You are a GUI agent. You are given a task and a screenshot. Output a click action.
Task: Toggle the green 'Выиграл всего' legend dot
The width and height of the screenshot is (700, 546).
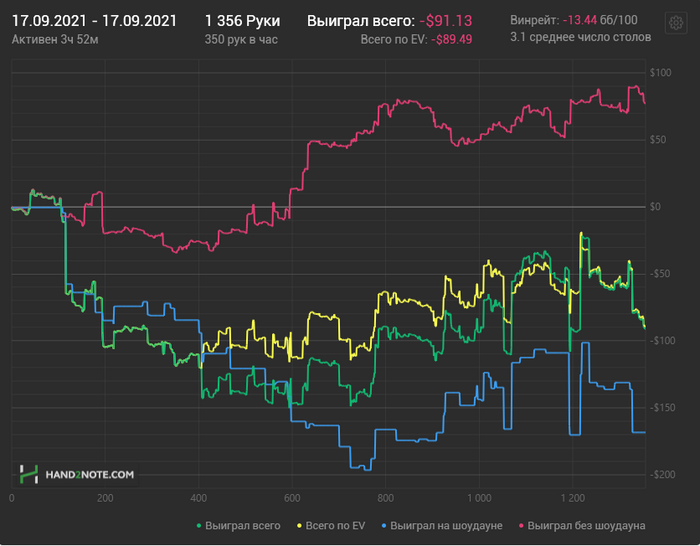click(x=199, y=526)
